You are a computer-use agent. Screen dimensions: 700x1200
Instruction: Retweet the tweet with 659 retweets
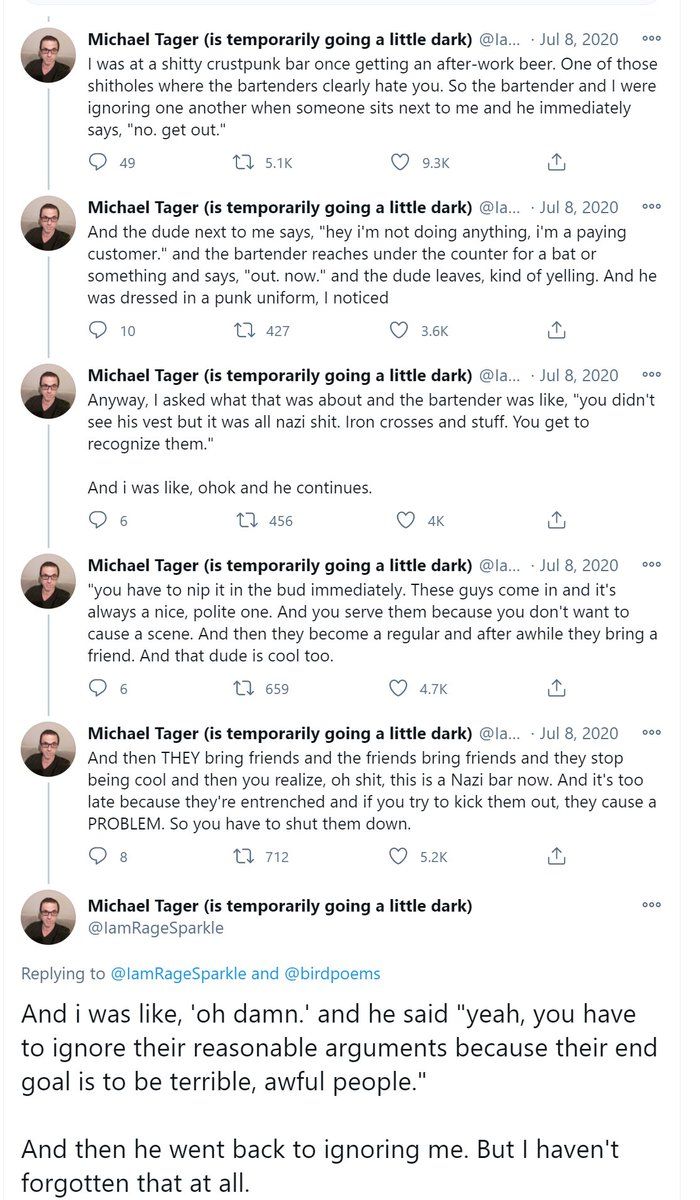pyautogui.click(x=243, y=688)
